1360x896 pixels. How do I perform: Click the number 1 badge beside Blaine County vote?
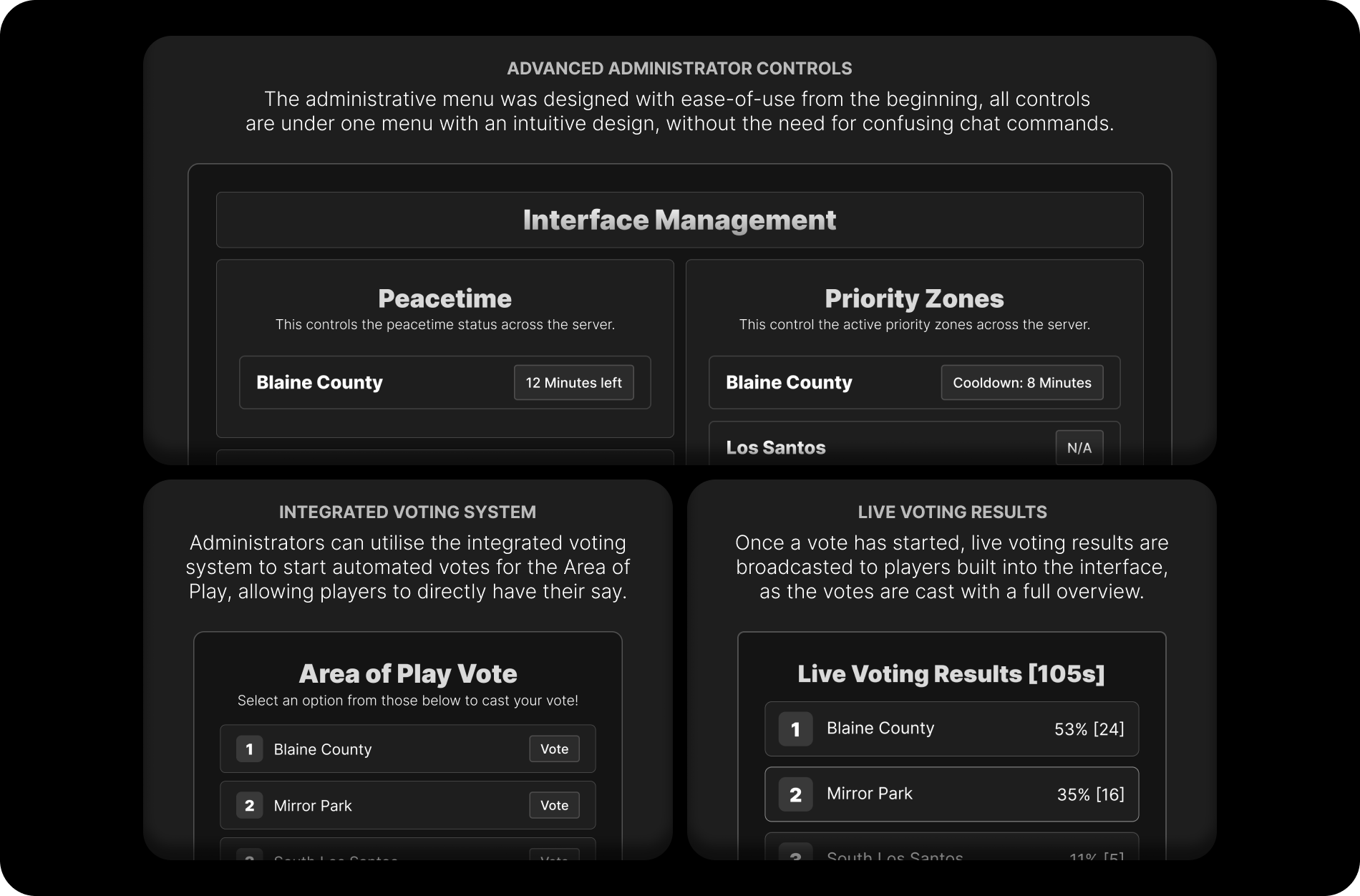pyautogui.click(x=249, y=749)
